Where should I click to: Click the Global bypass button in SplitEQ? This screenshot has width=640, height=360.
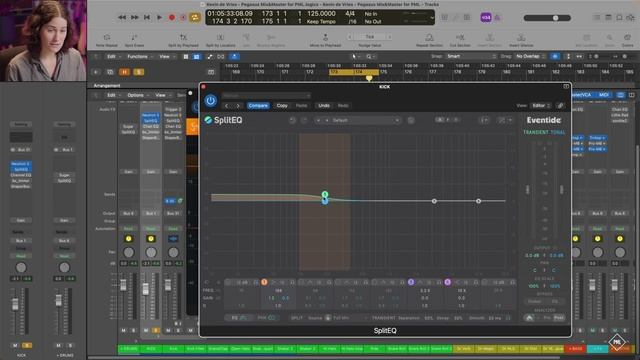[x=534, y=301]
